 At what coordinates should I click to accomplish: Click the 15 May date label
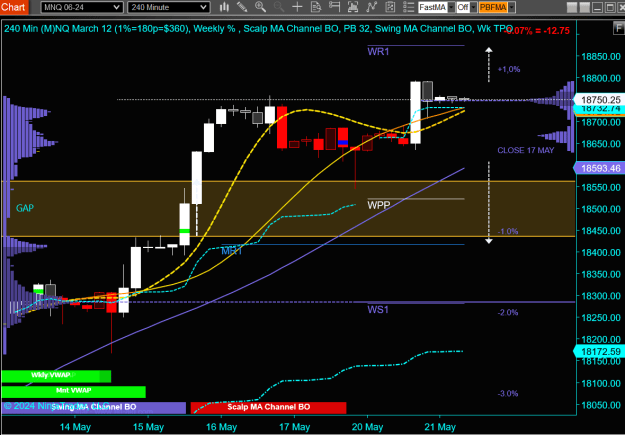(x=148, y=427)
